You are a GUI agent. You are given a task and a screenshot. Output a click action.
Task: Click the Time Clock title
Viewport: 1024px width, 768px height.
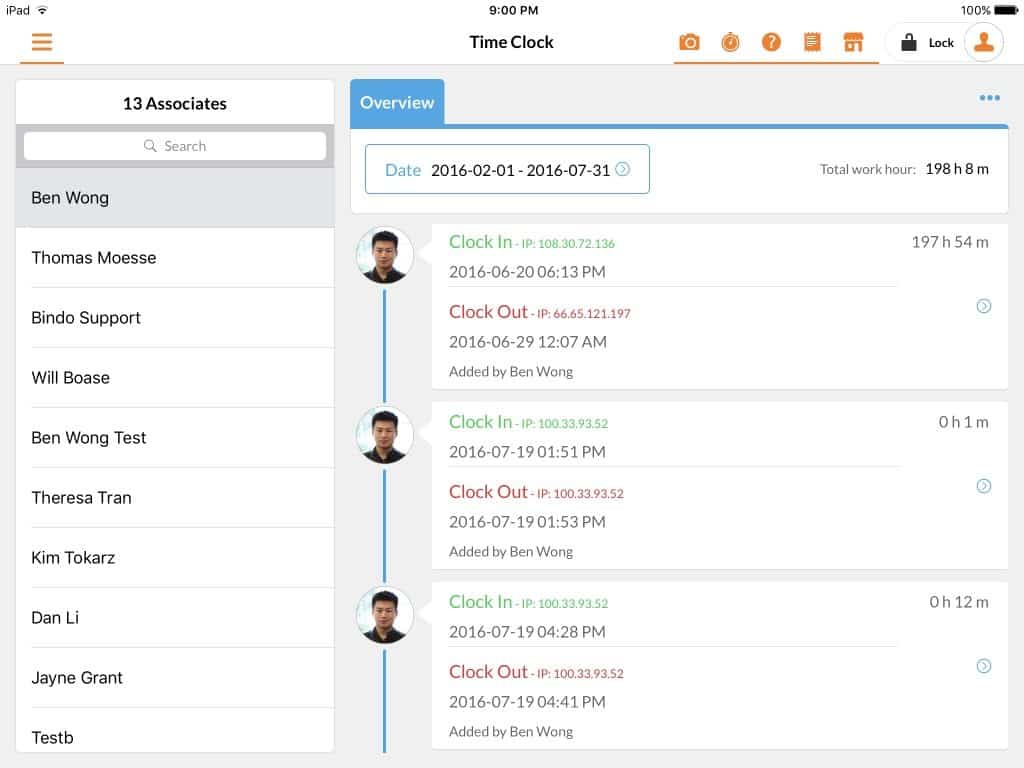pyautogui.click(x=511, y=42)
